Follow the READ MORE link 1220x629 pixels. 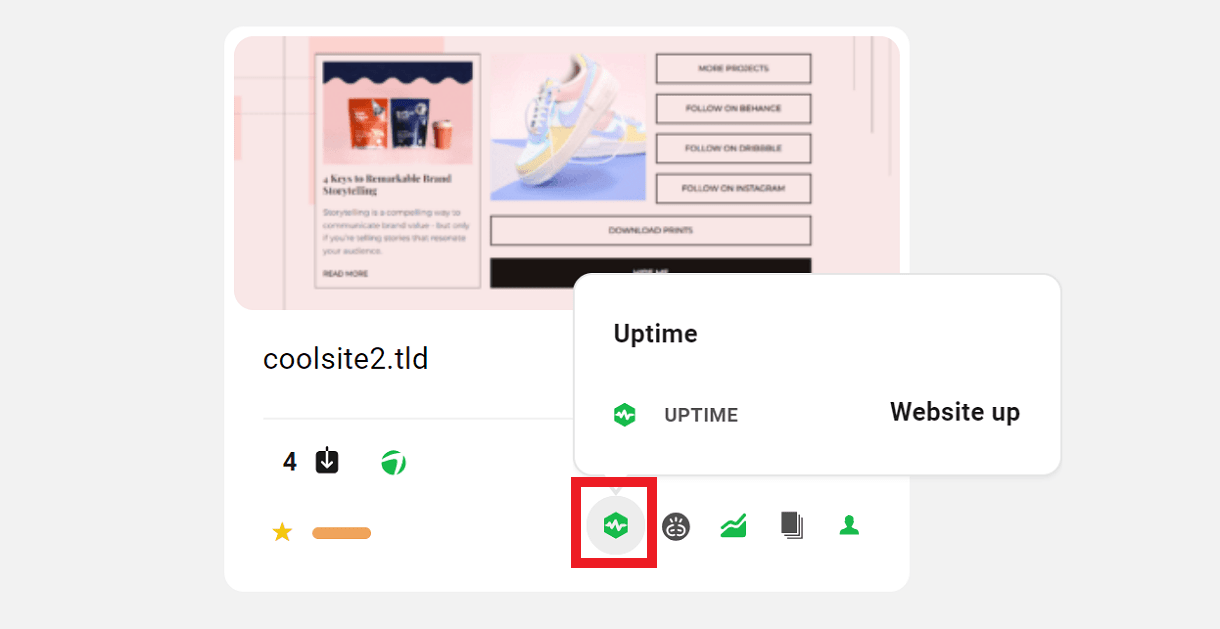pos(345,273)
